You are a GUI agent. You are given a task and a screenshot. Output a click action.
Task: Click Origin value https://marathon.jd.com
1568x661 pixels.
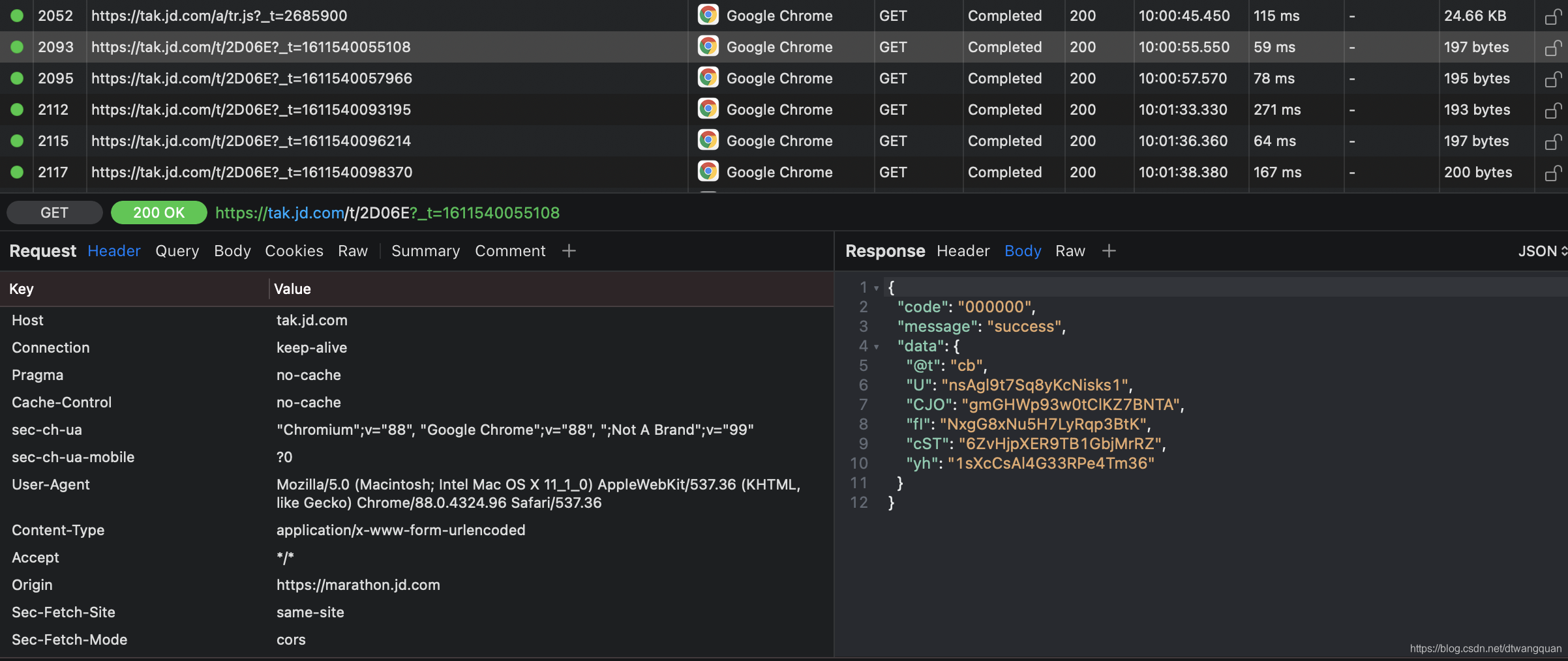coord(358,585)
